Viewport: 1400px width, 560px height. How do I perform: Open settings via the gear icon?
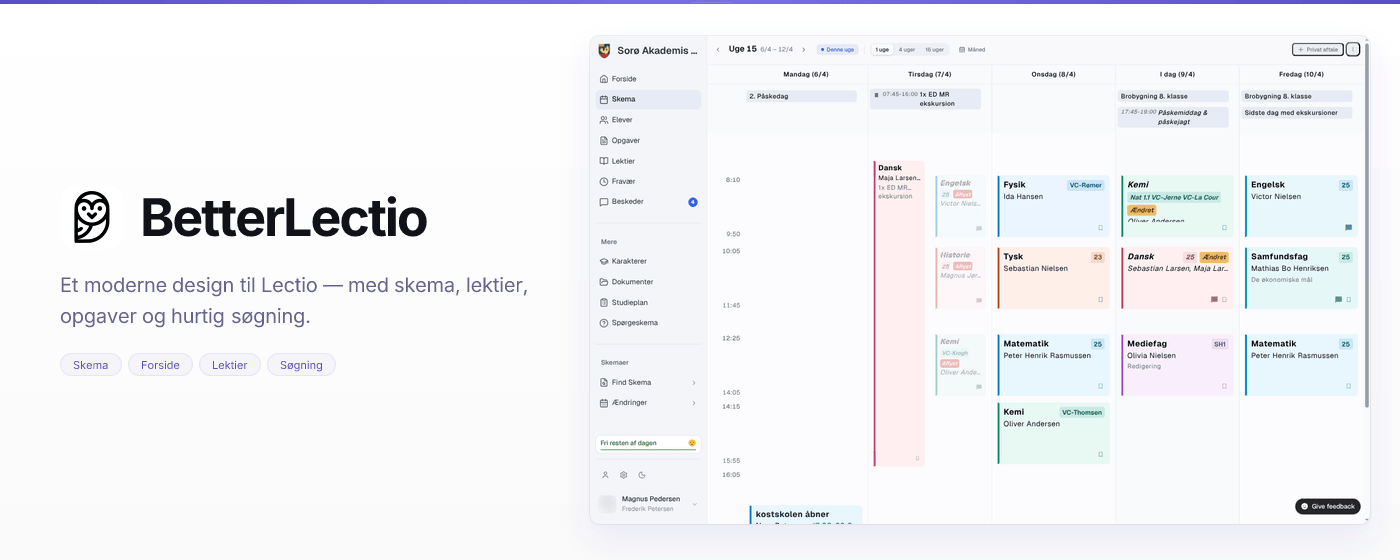tap(623, 475)
